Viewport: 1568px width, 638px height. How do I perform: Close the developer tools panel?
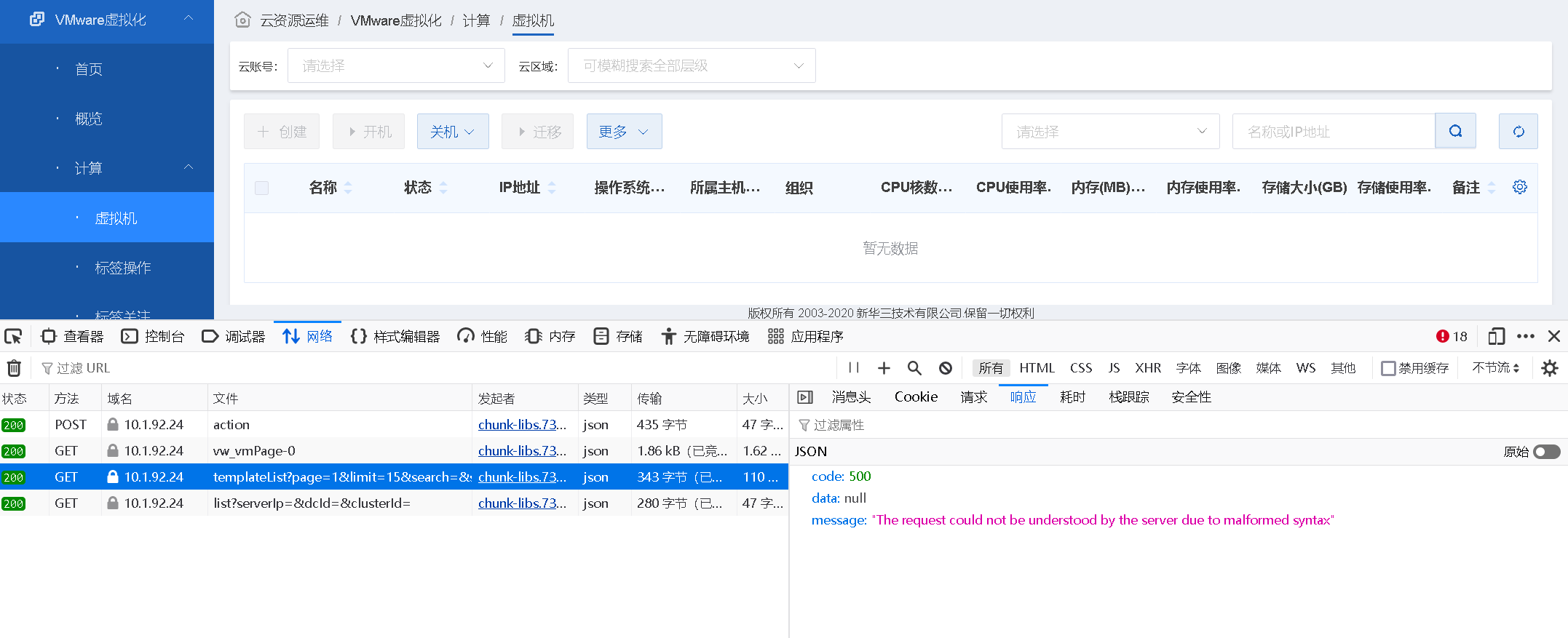1554,336
